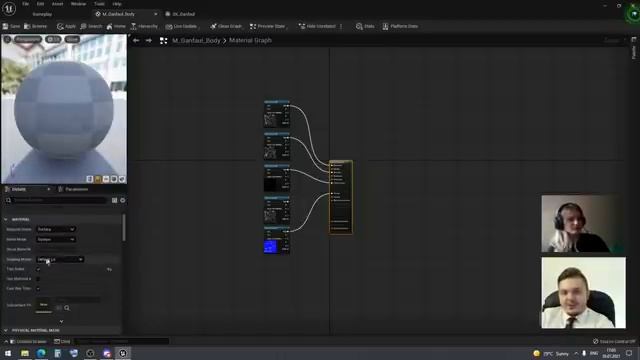Open the Content Drawer
Image resolution: width=640 pixels, height=360 pixels.
pos(29,341)
